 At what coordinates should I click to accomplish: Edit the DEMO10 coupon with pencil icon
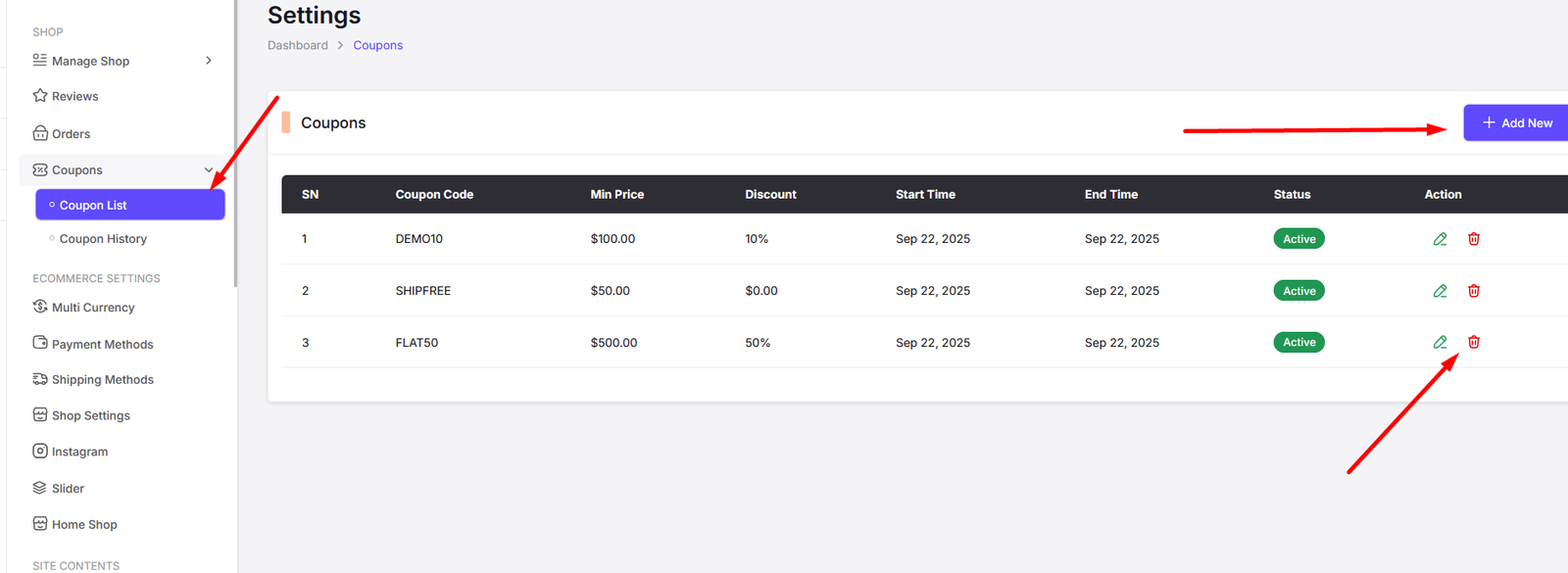1440,239
